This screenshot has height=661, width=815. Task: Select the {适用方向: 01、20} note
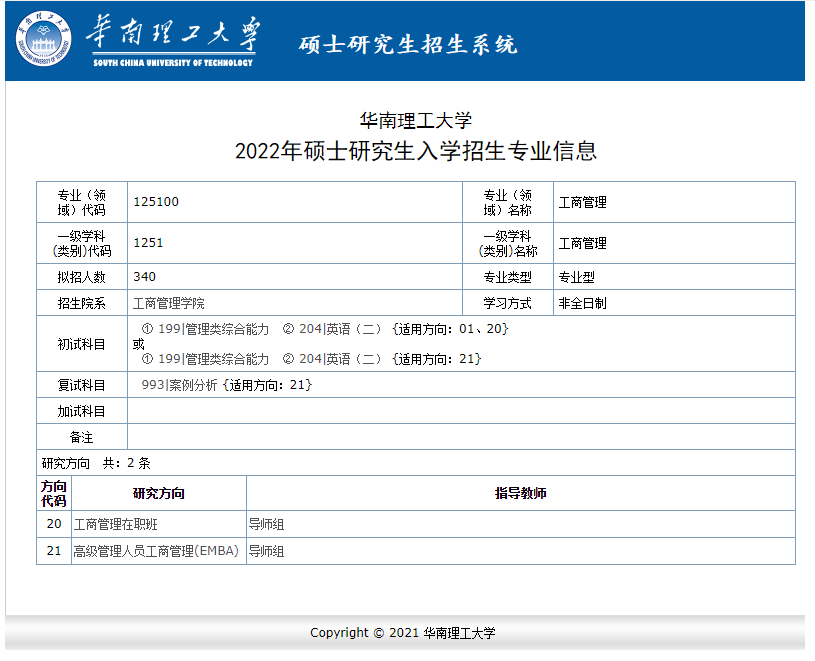[x=450, y=329]
